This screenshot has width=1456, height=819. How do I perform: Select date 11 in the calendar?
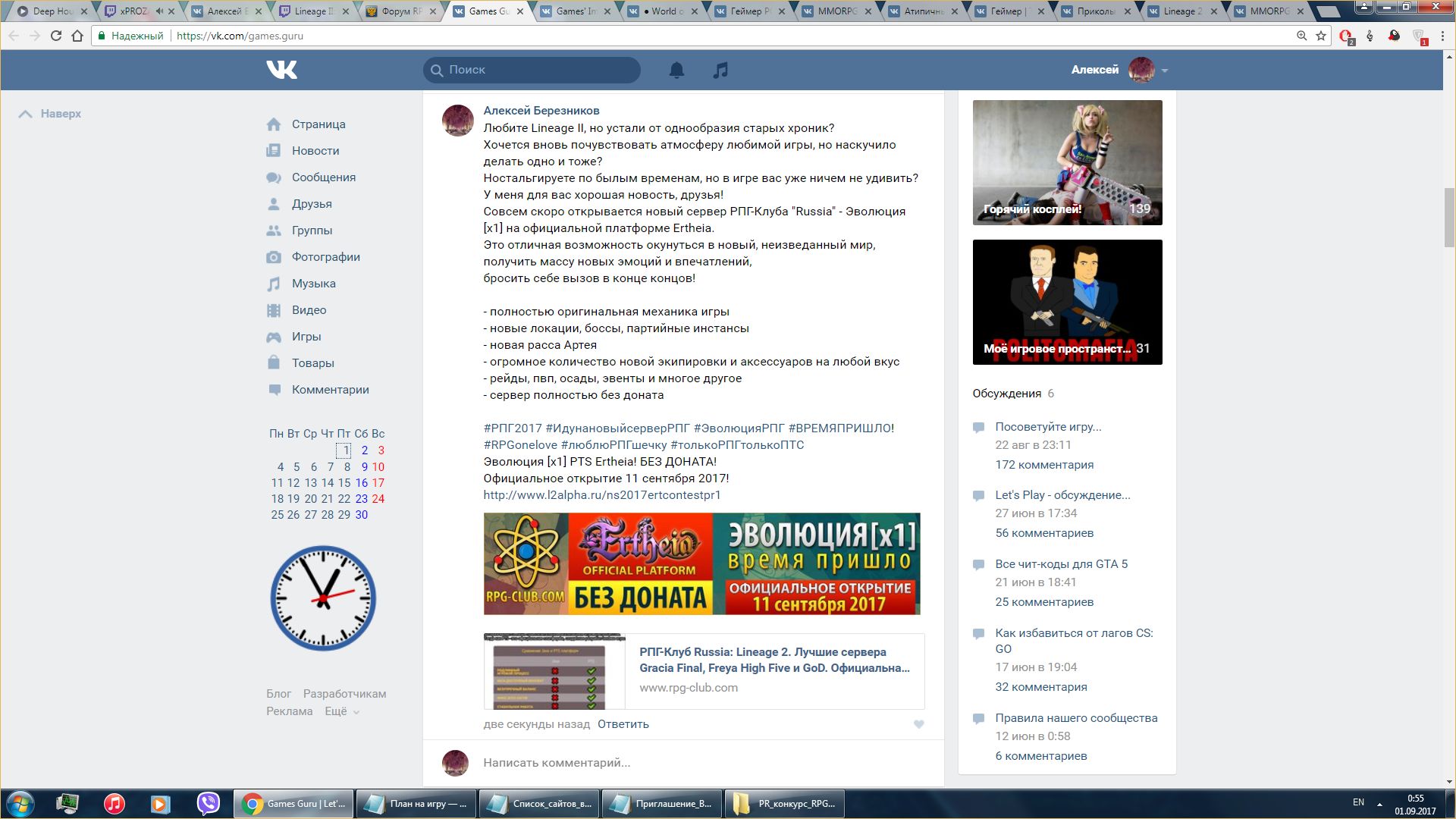tap(277, 483)
